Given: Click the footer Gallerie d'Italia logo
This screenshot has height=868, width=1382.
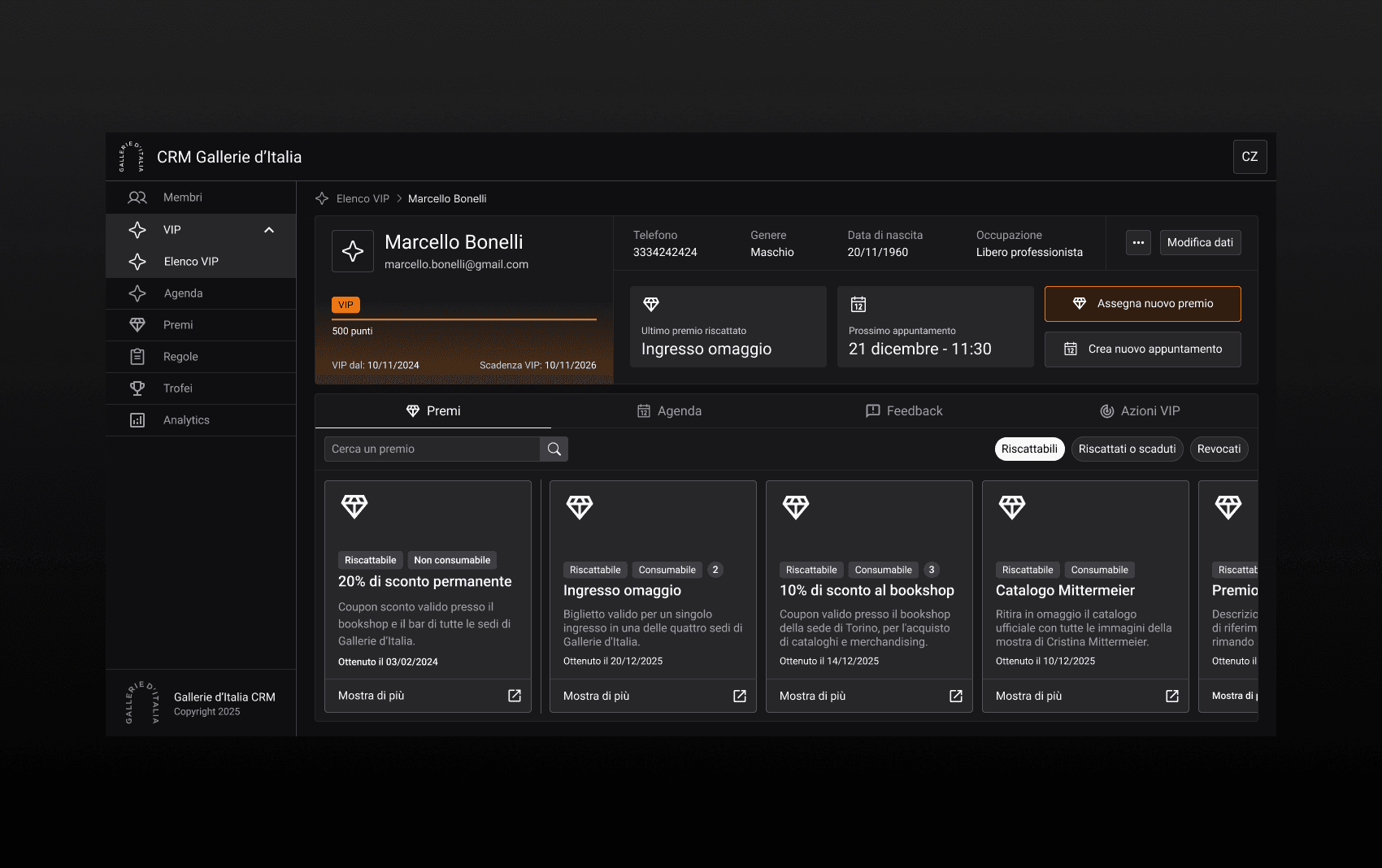Looking at the screenshot, I should (142, 703).
